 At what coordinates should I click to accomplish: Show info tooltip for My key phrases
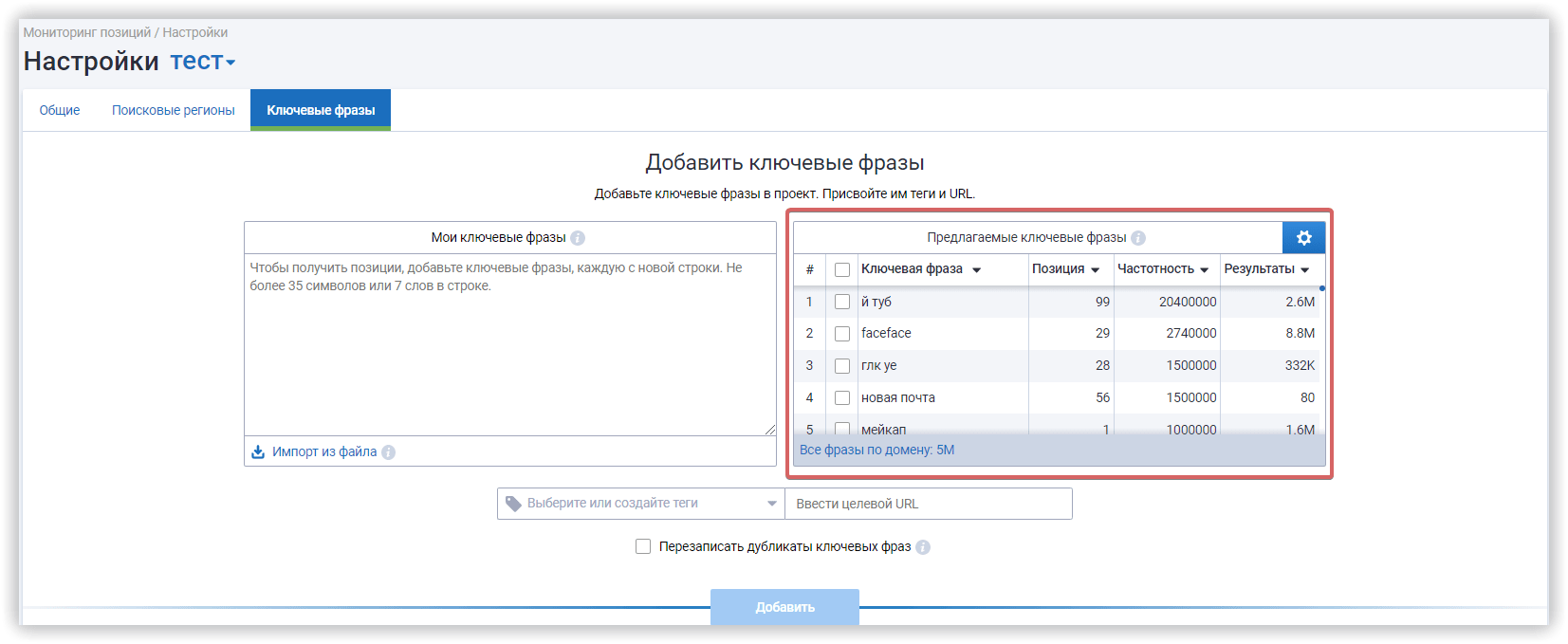pos(578,238)
